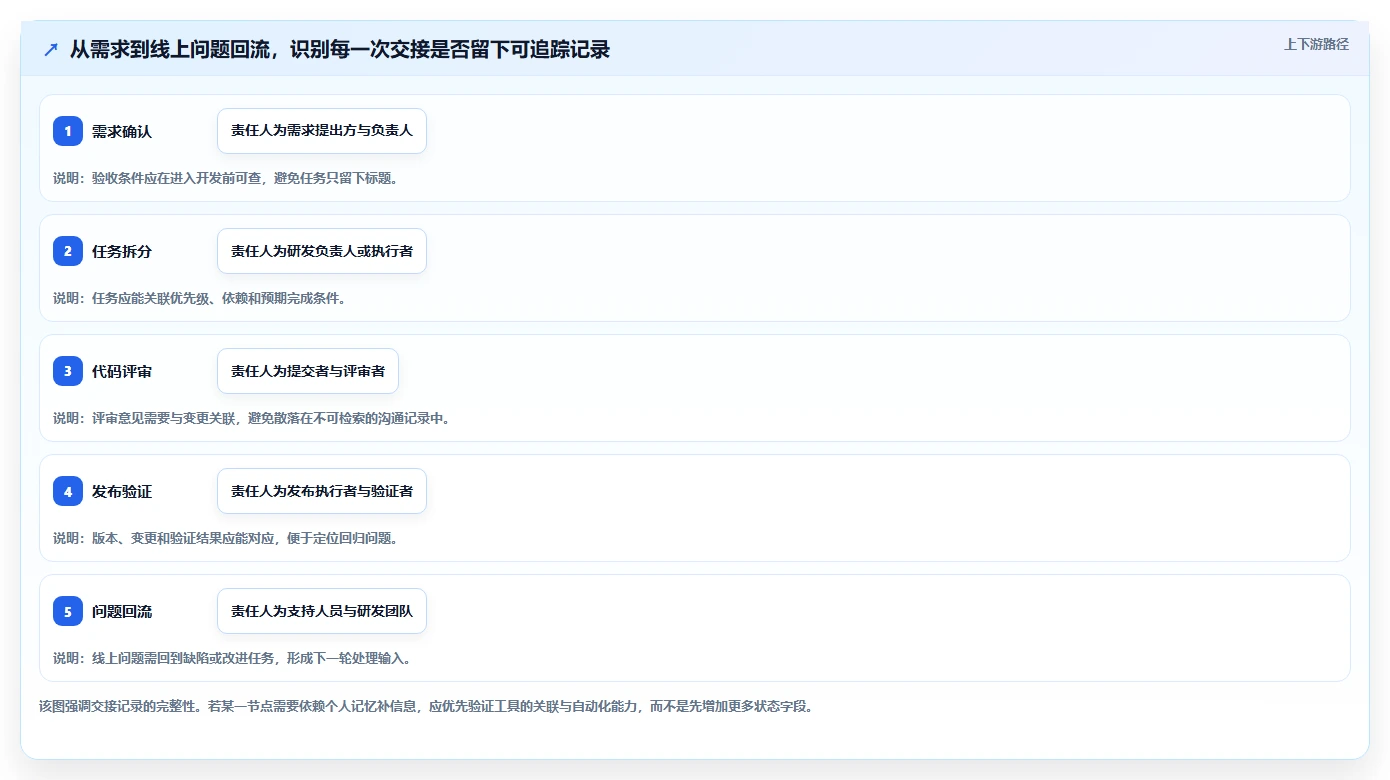Select the 需求确认 step title

click(x=122, y=131)
